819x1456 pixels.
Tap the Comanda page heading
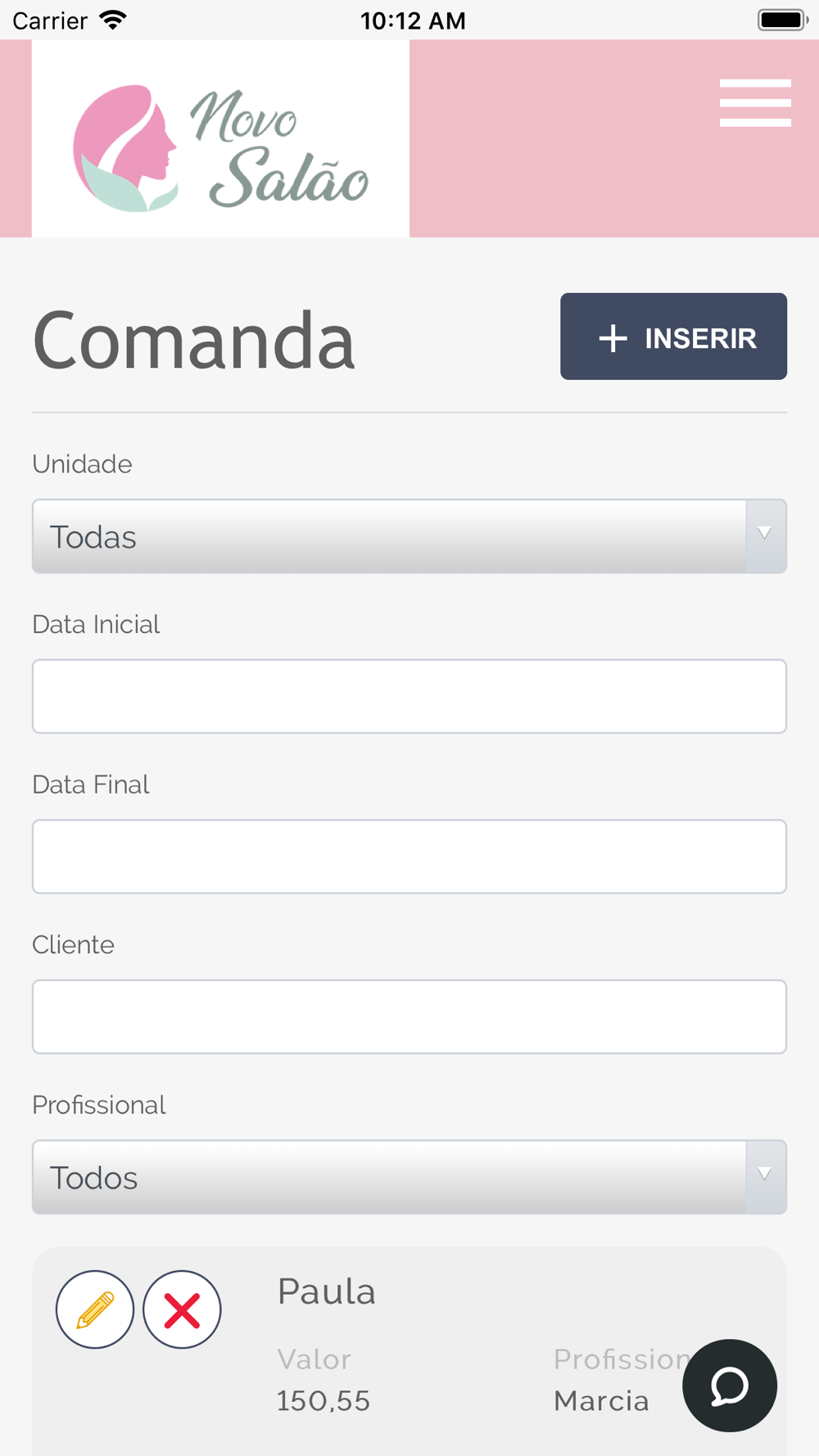click(194, 339)
